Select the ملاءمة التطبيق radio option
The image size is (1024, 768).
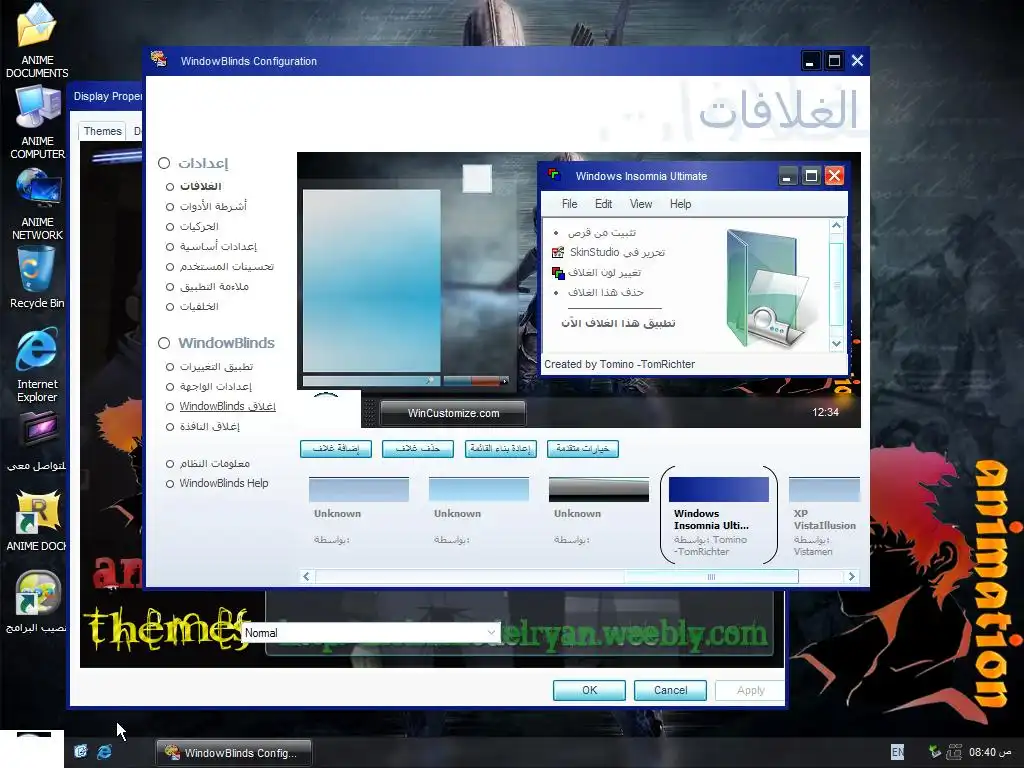(170, 287)
